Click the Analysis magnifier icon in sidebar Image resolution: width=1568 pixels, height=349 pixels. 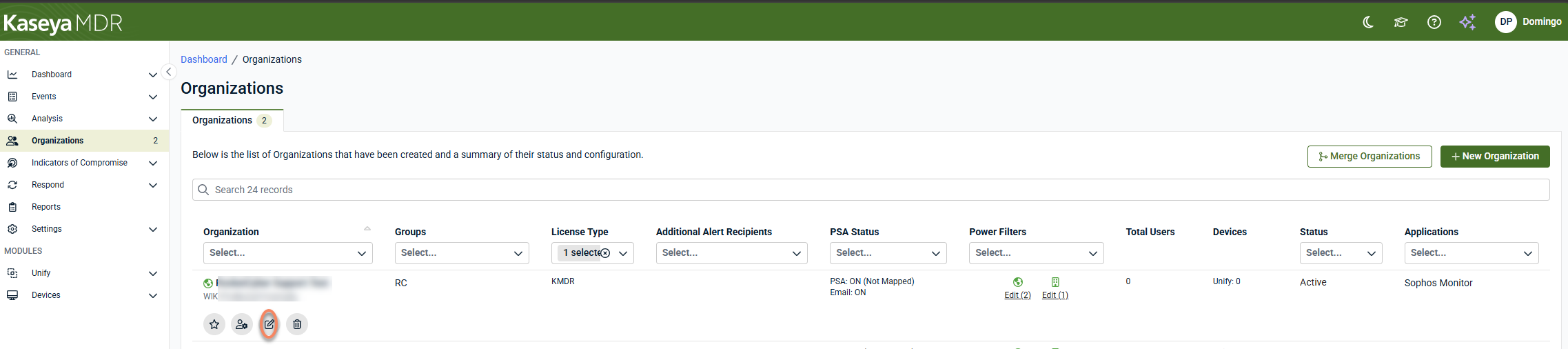[x=12, y=119]
